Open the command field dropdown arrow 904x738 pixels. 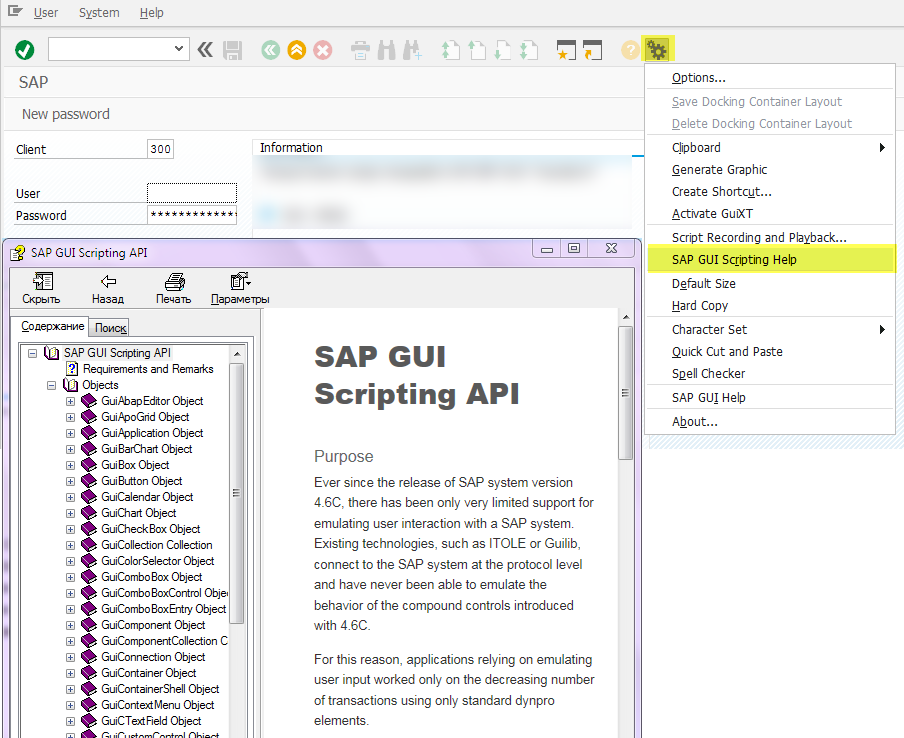179,49
